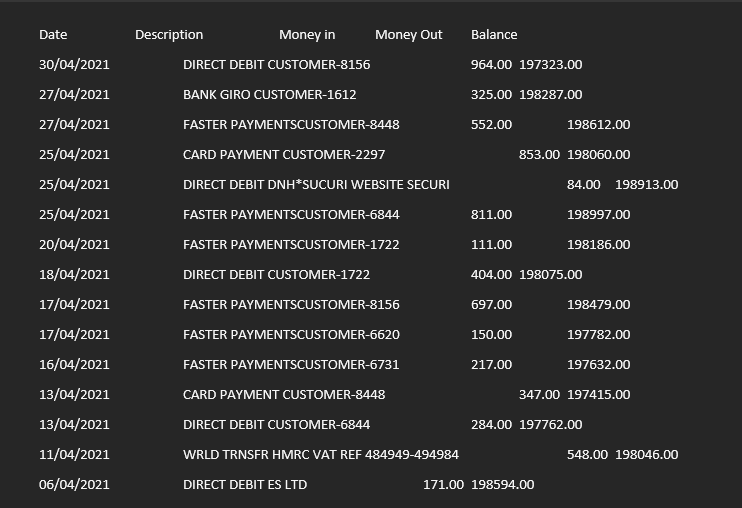Click the 548.00 HMRC payment amount
The image size is (742, 508).
587,455
